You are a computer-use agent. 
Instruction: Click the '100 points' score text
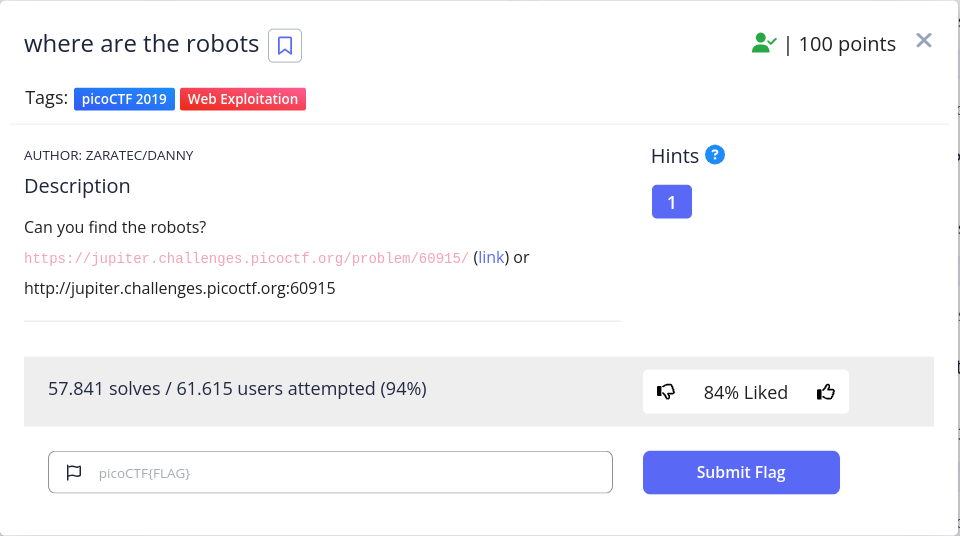pos(847,44)
